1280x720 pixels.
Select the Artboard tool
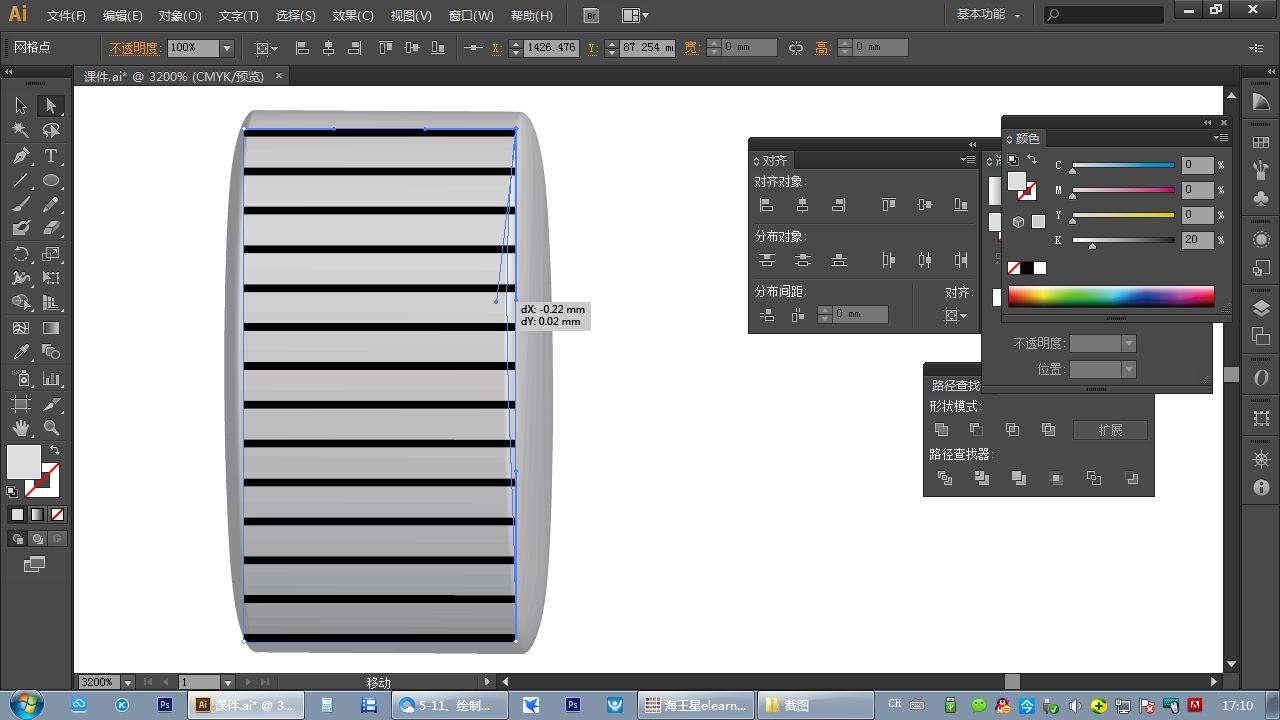click(21, 404)
